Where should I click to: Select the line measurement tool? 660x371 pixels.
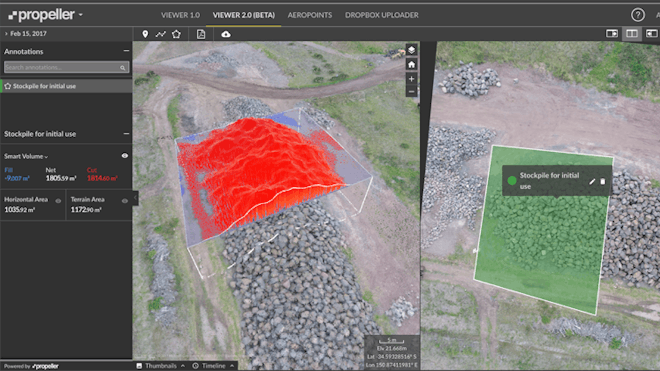point(160,34)
